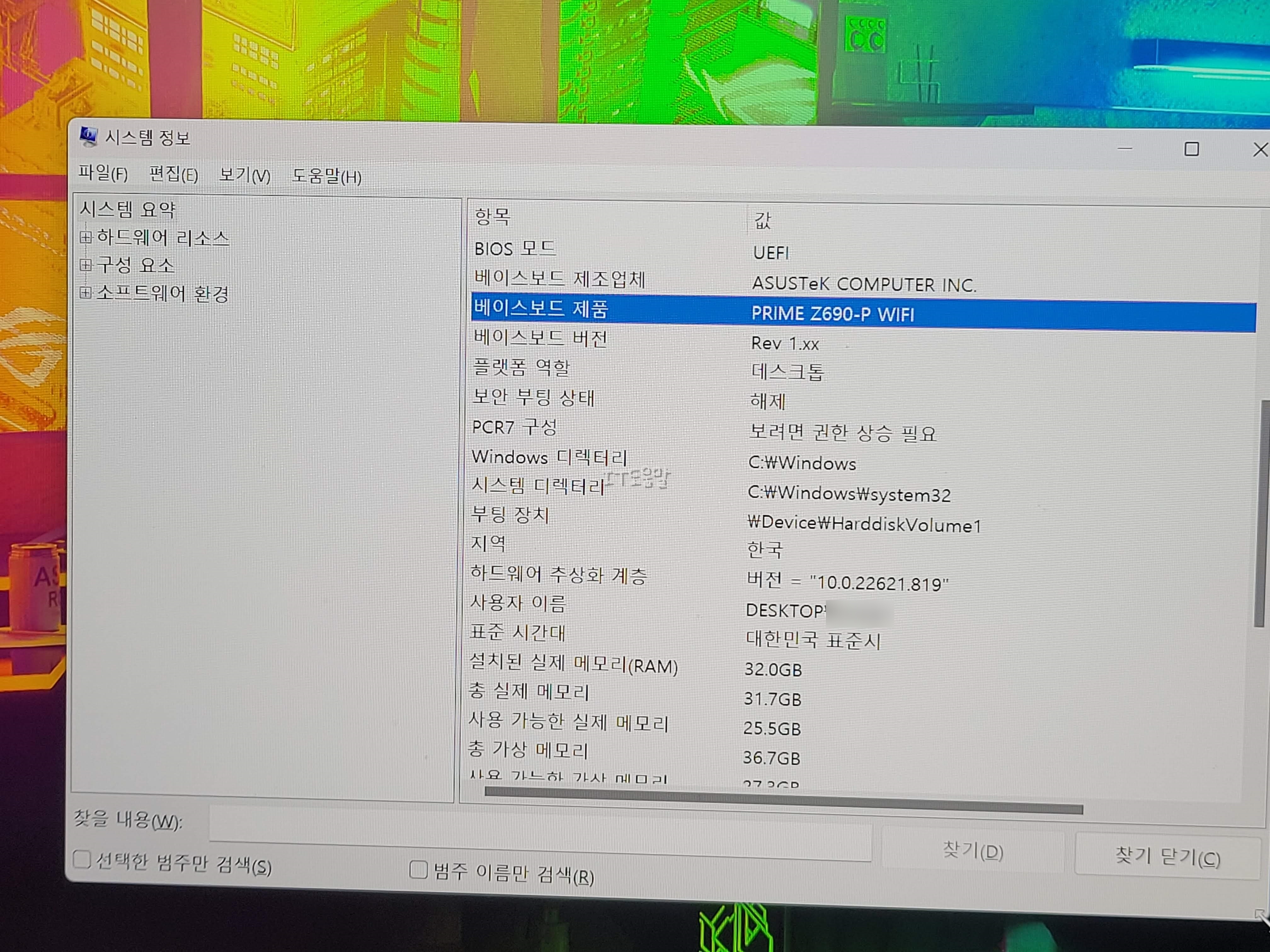Expand the 소프트웨어 환경 tree node
1270x952 pixels.
[86, 293]
